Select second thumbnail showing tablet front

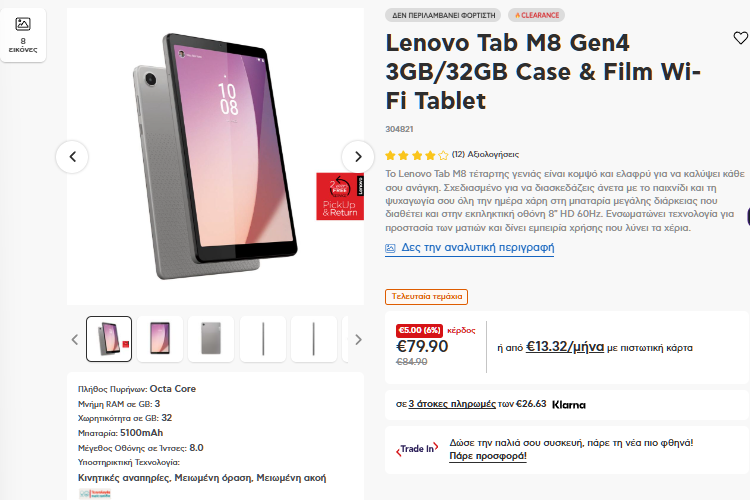tap(160, 339)
